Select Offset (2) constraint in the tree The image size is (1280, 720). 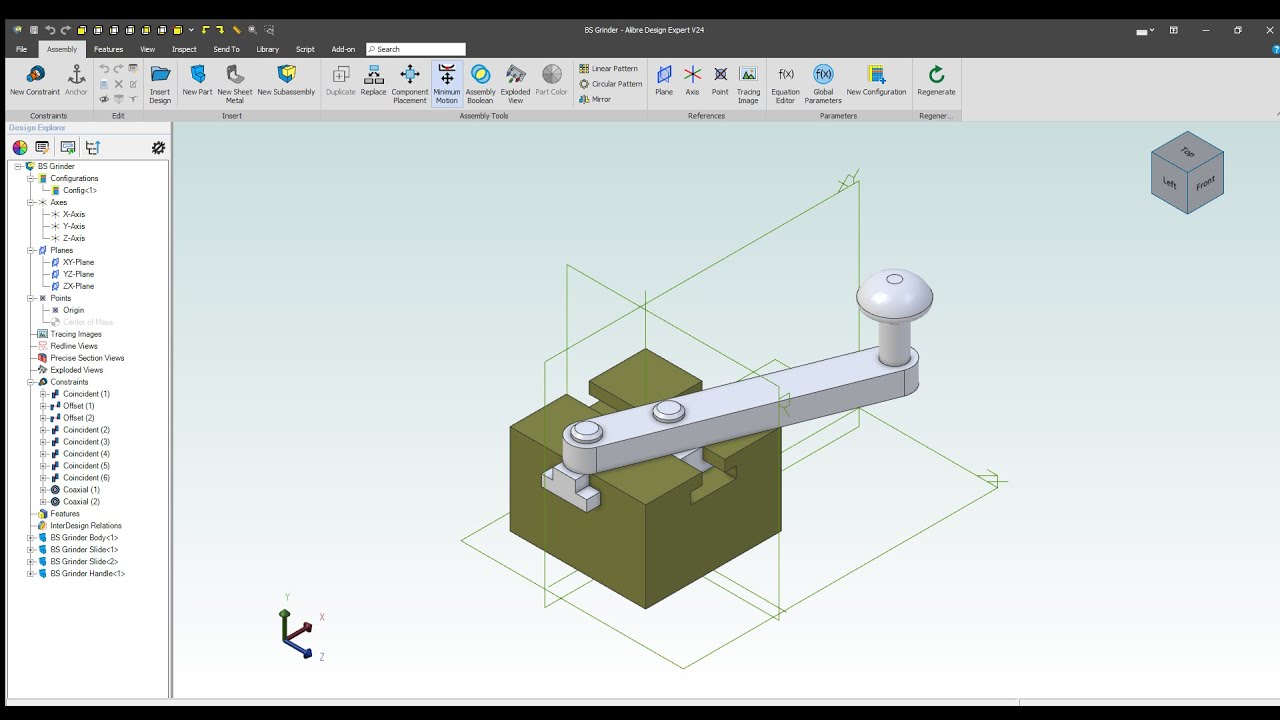[78, 418]
